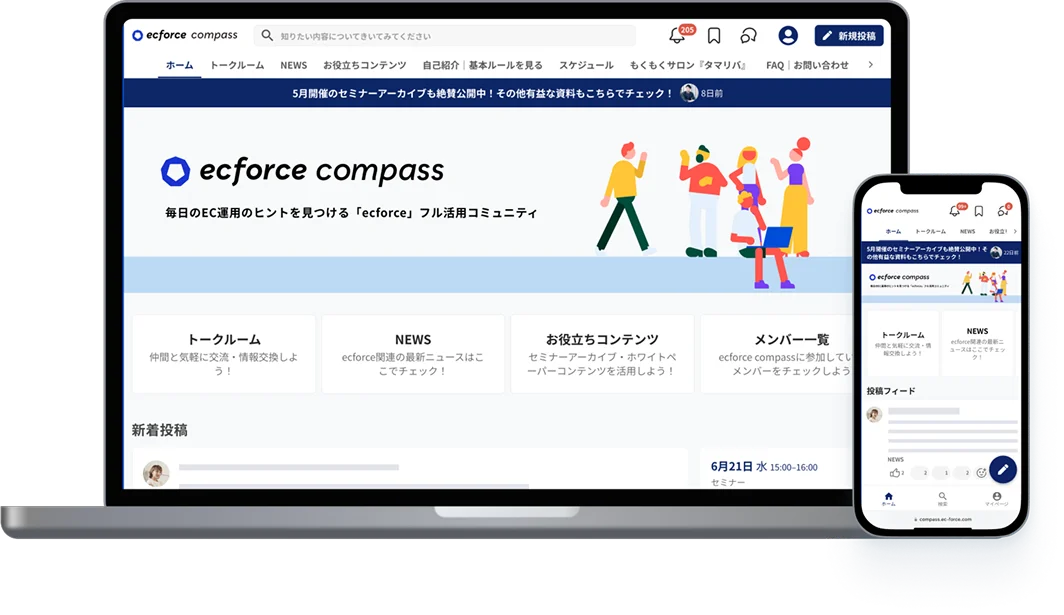The width and height of the screenshot is (1064, 615).
Task: Expand more tabs arrow in laptop nav
Action: tap(871, 65)
